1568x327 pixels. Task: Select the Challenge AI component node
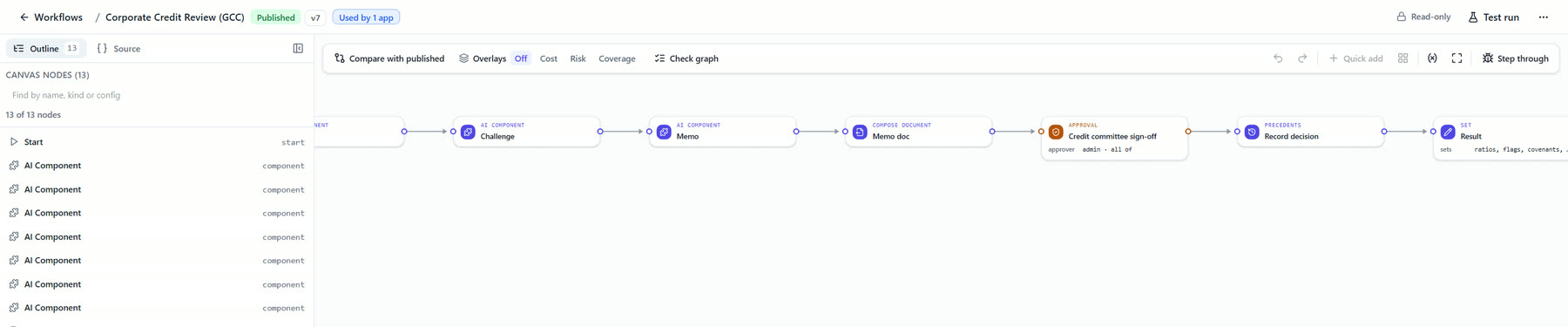526,132
